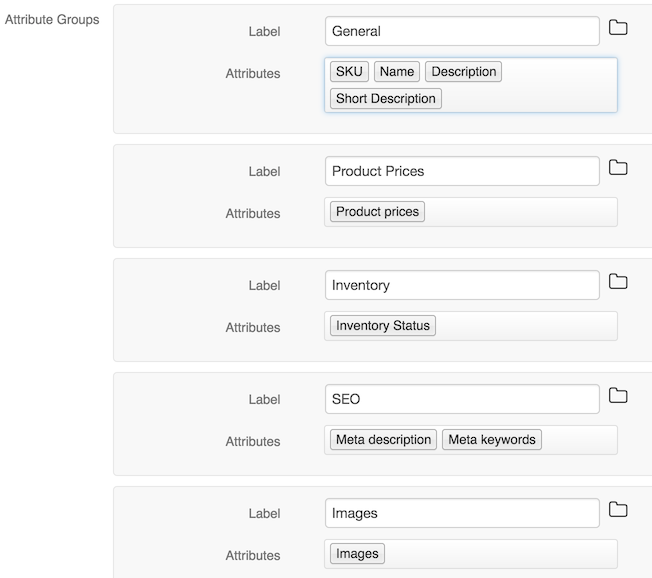Screen dimensions: 652x578
Task: Select the Name attribute tag
Action: coord(397,72)
